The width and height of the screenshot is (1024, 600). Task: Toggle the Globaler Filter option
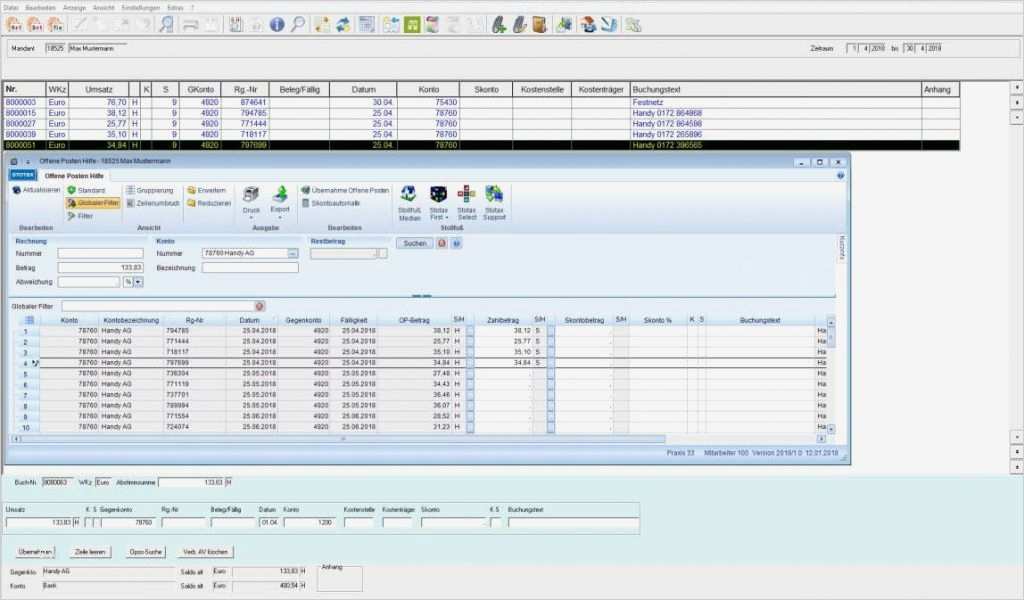click(93, 203)
